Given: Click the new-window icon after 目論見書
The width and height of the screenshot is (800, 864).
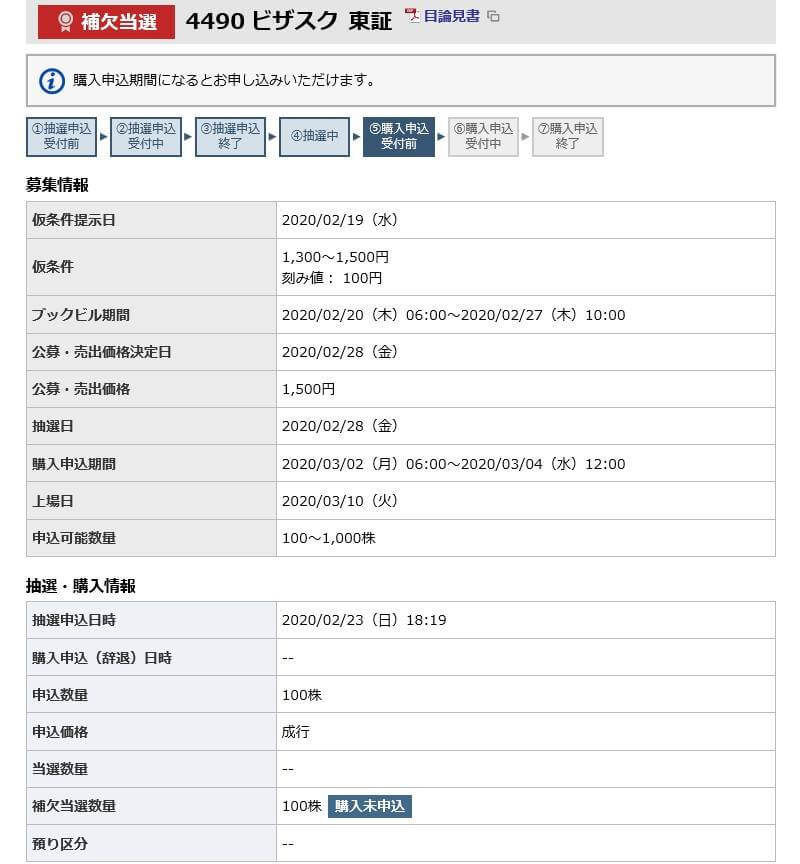Looking at the screenshot, I should [493, 17].
